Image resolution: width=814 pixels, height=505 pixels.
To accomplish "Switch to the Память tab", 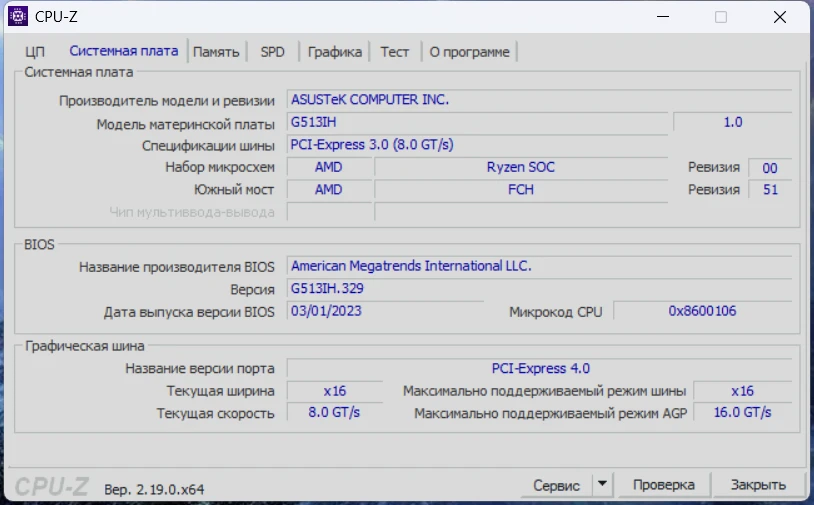I will click(x=216, y=52).
